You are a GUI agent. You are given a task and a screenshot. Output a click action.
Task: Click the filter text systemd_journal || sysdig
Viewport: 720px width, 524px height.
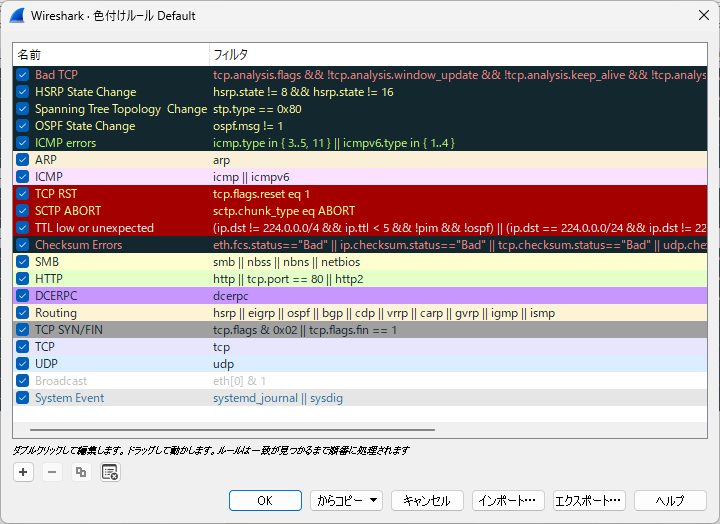coord(278,398)
